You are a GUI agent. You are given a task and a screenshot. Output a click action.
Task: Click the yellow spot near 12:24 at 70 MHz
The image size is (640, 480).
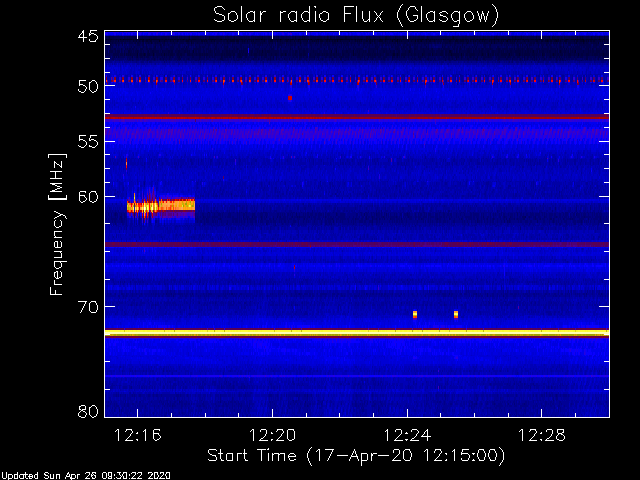coord(415,314)
